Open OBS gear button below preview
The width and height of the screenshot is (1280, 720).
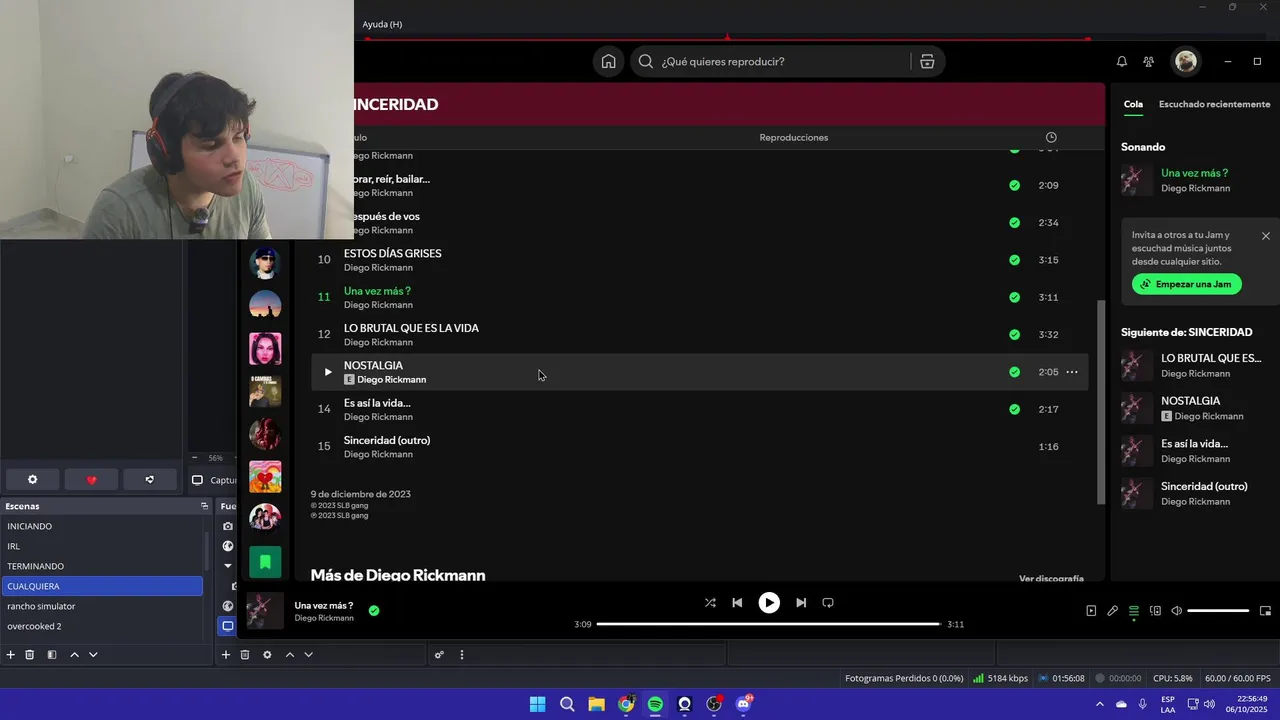point(32,480)
